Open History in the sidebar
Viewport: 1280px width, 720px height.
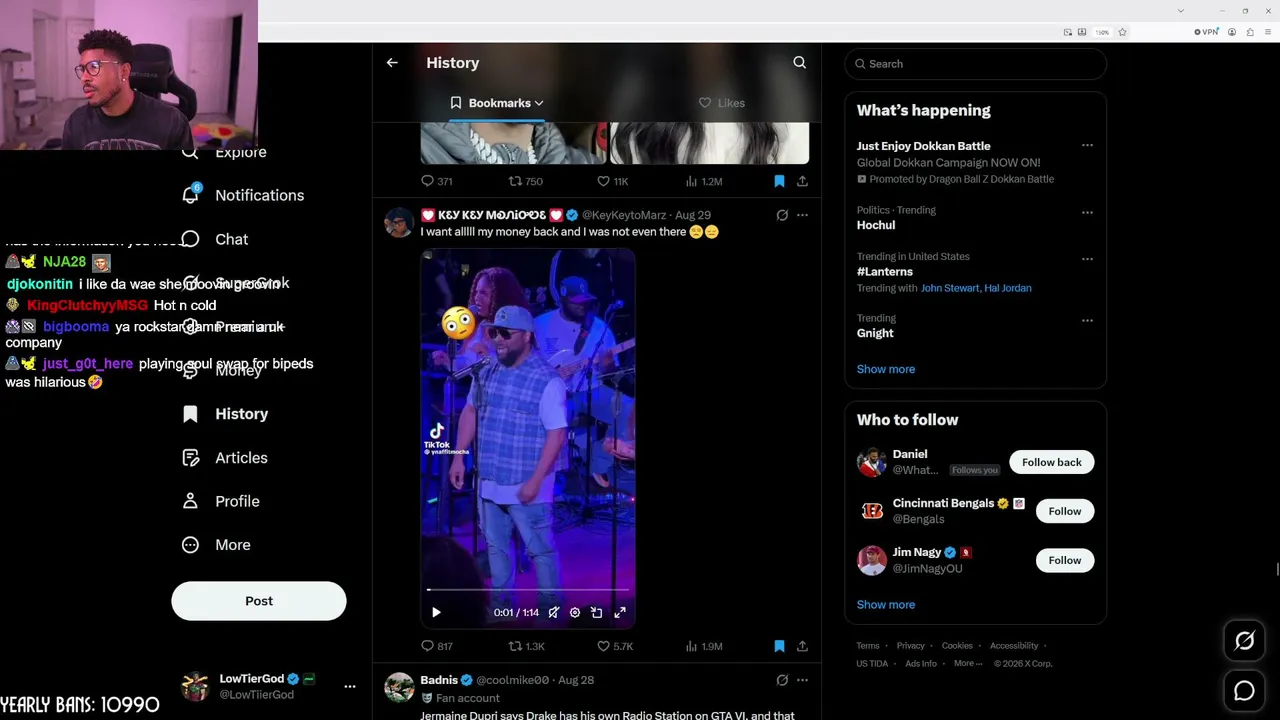tap(225, 414)
